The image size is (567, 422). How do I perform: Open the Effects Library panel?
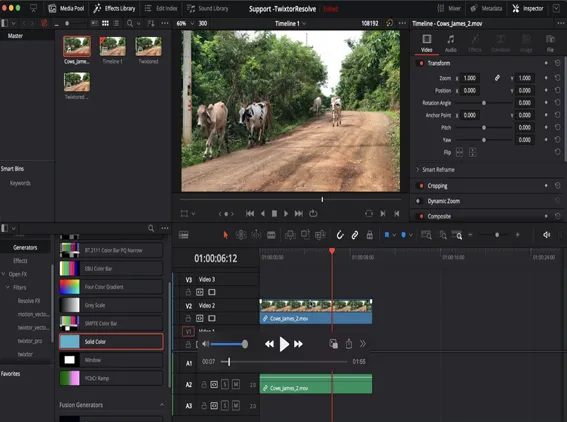point(114,8)
